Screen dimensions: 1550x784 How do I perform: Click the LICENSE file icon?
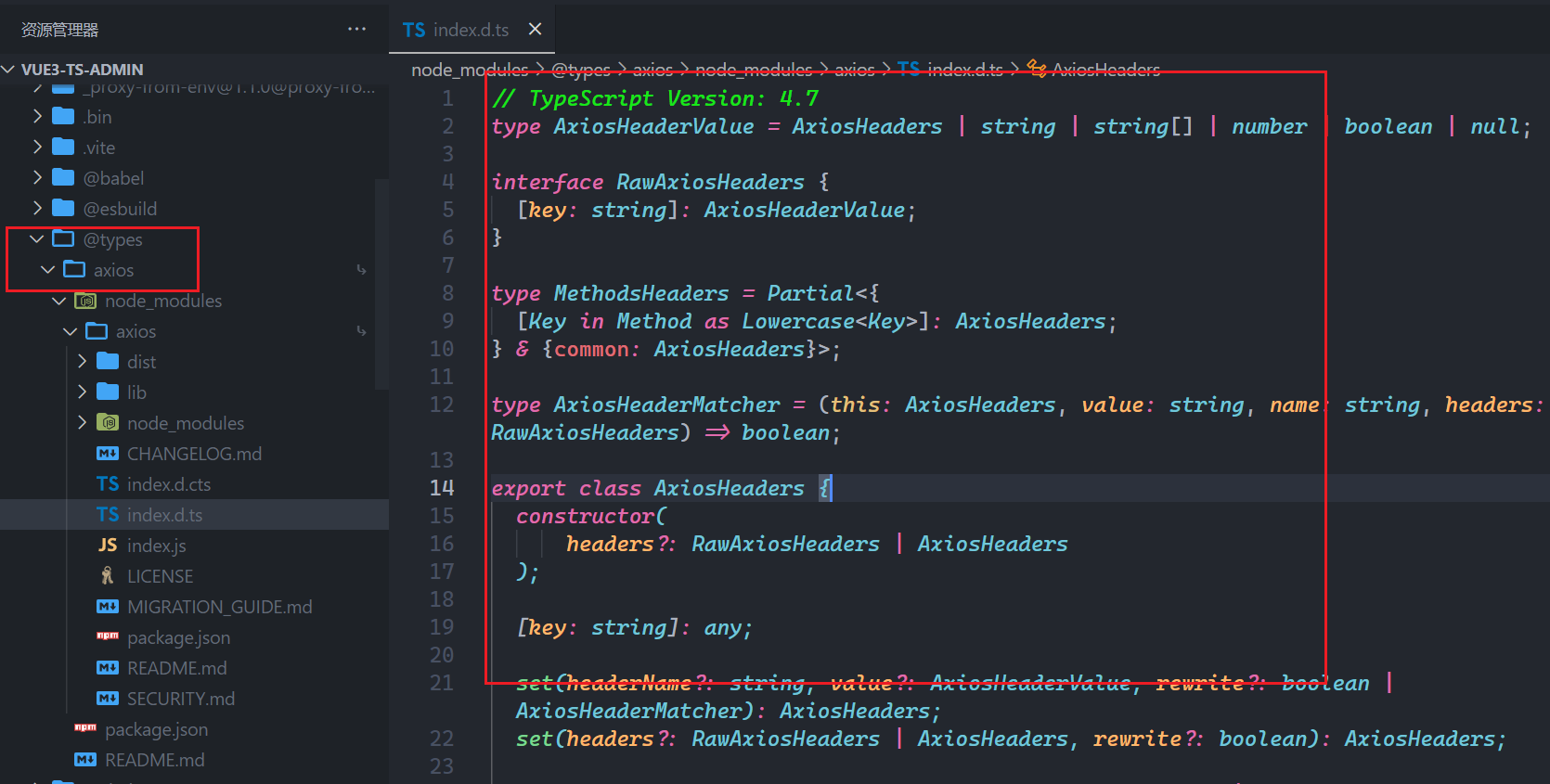[108, 575]
